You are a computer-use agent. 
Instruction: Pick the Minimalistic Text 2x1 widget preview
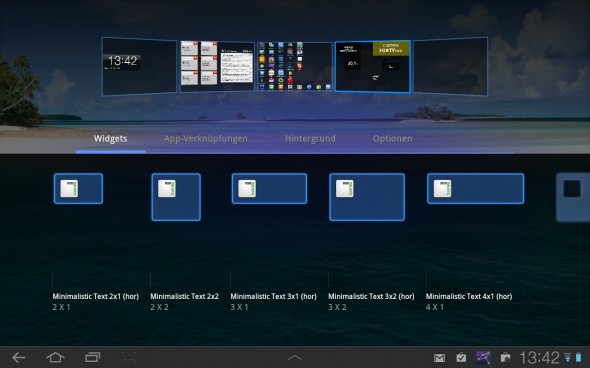point(78,189)
